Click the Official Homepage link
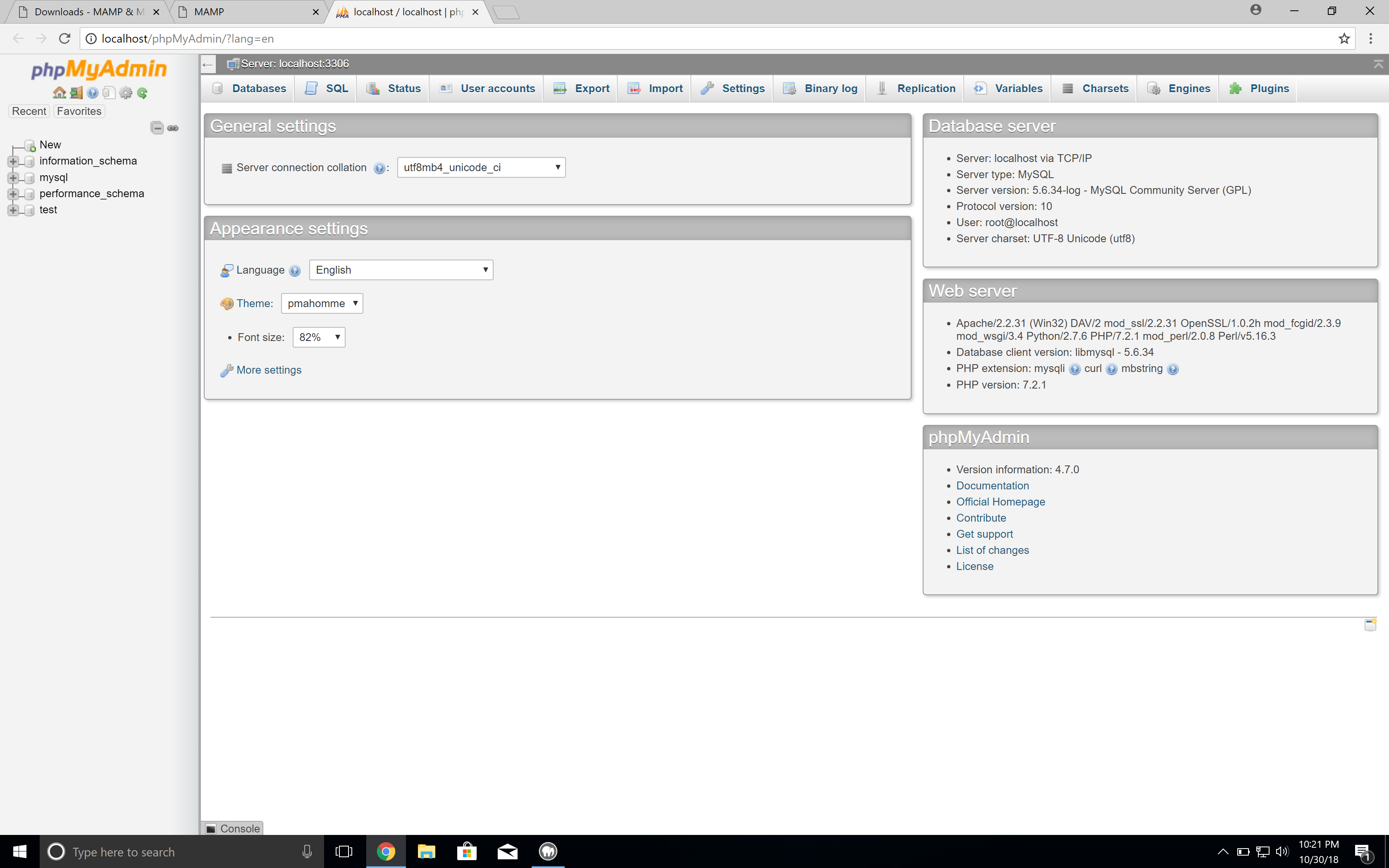The height and width of the screenshot is (868, 1389). click(x=1000, y=501)
